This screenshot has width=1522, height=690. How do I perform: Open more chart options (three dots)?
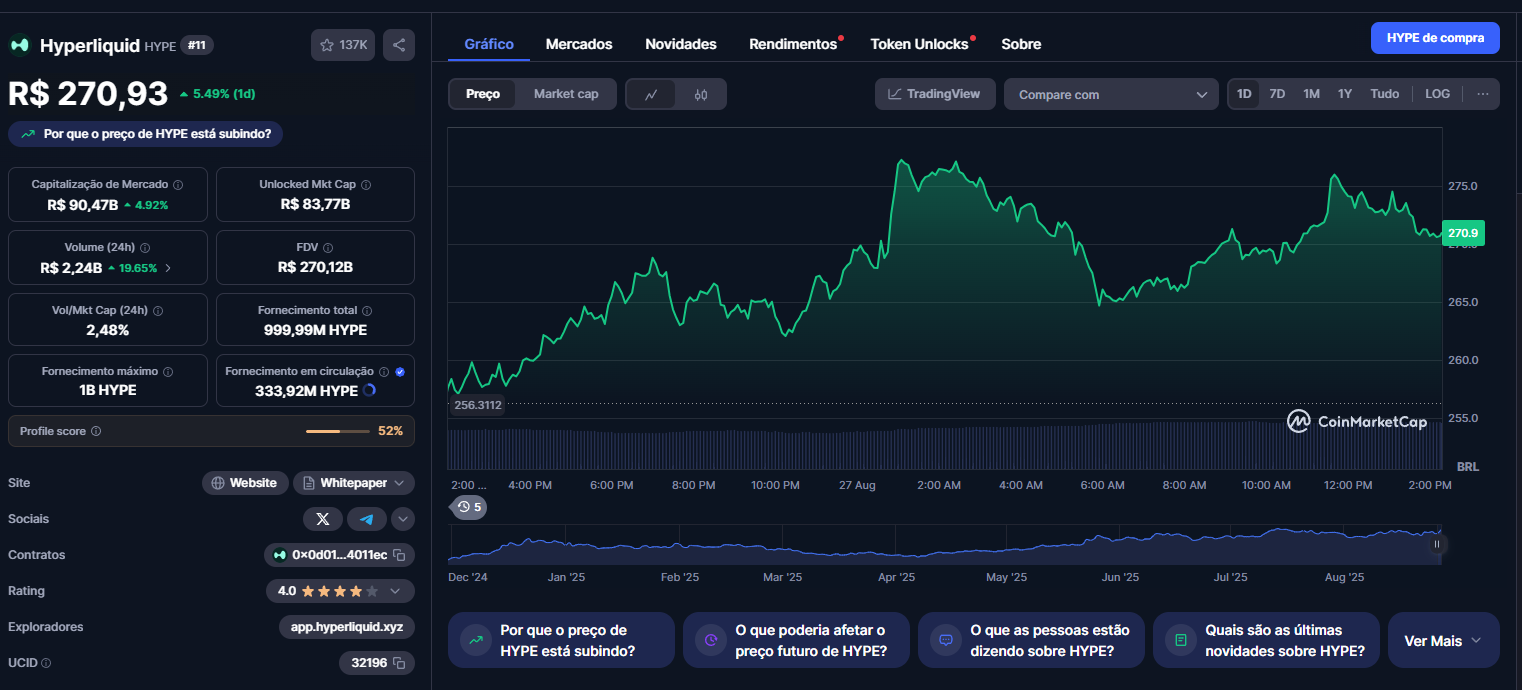1482,94
